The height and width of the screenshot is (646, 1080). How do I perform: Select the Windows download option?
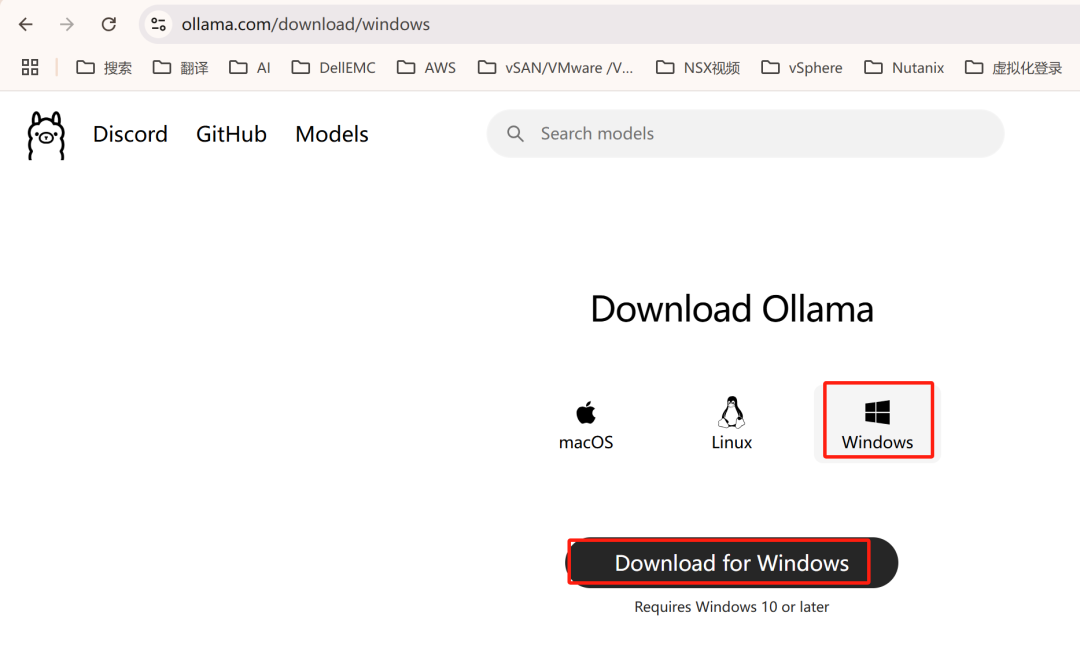point(878,421)
